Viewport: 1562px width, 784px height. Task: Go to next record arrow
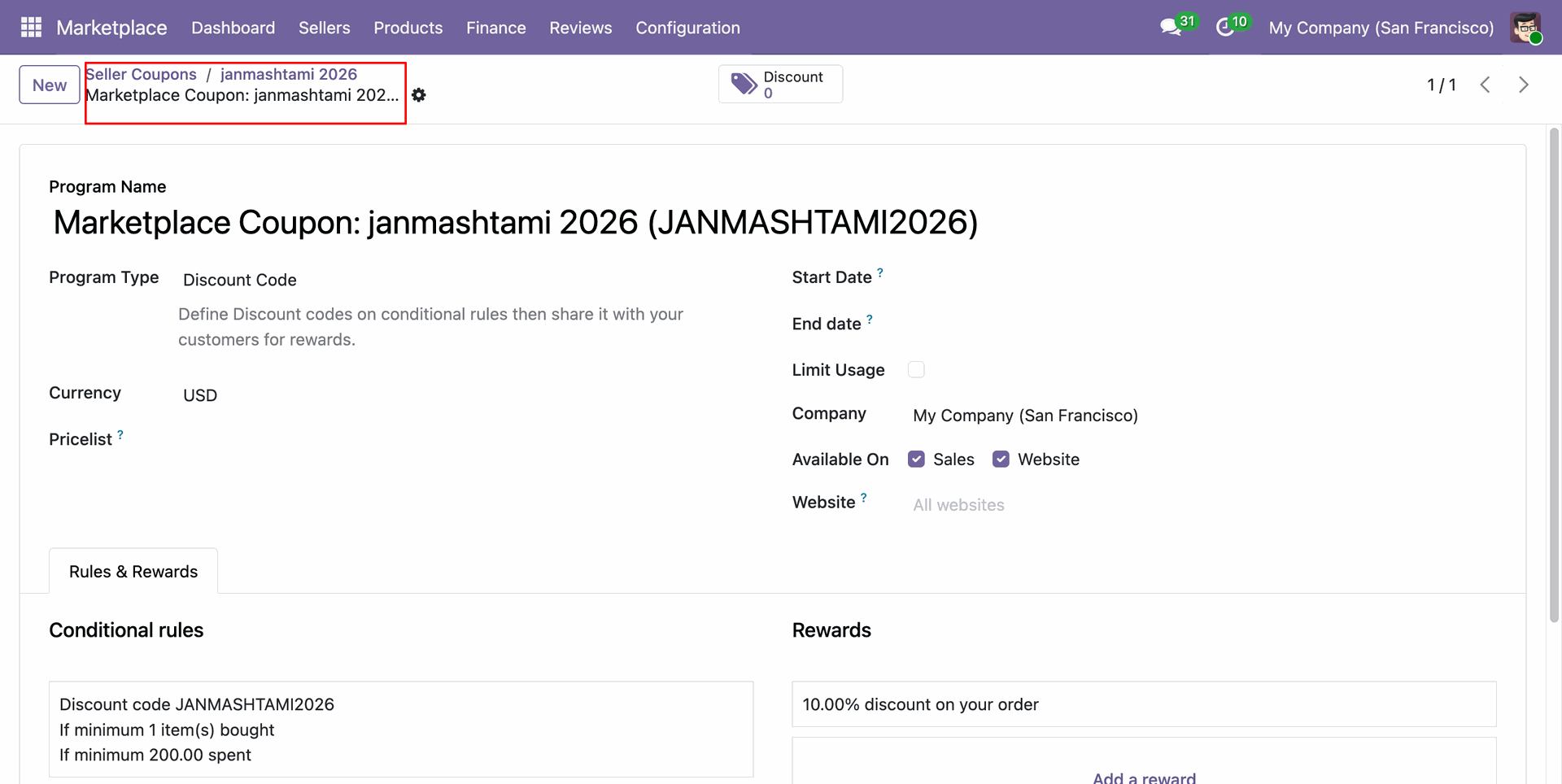(1524, 85)
